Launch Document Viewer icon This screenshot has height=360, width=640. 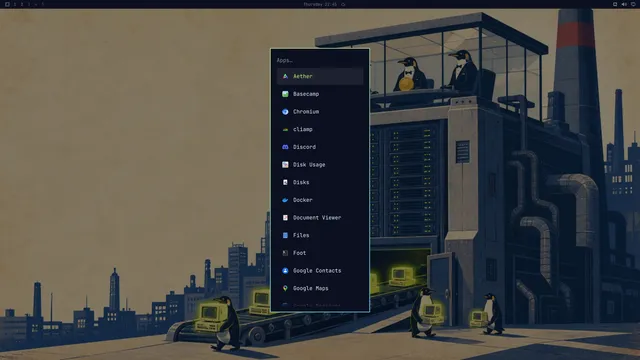click(285, 218)
